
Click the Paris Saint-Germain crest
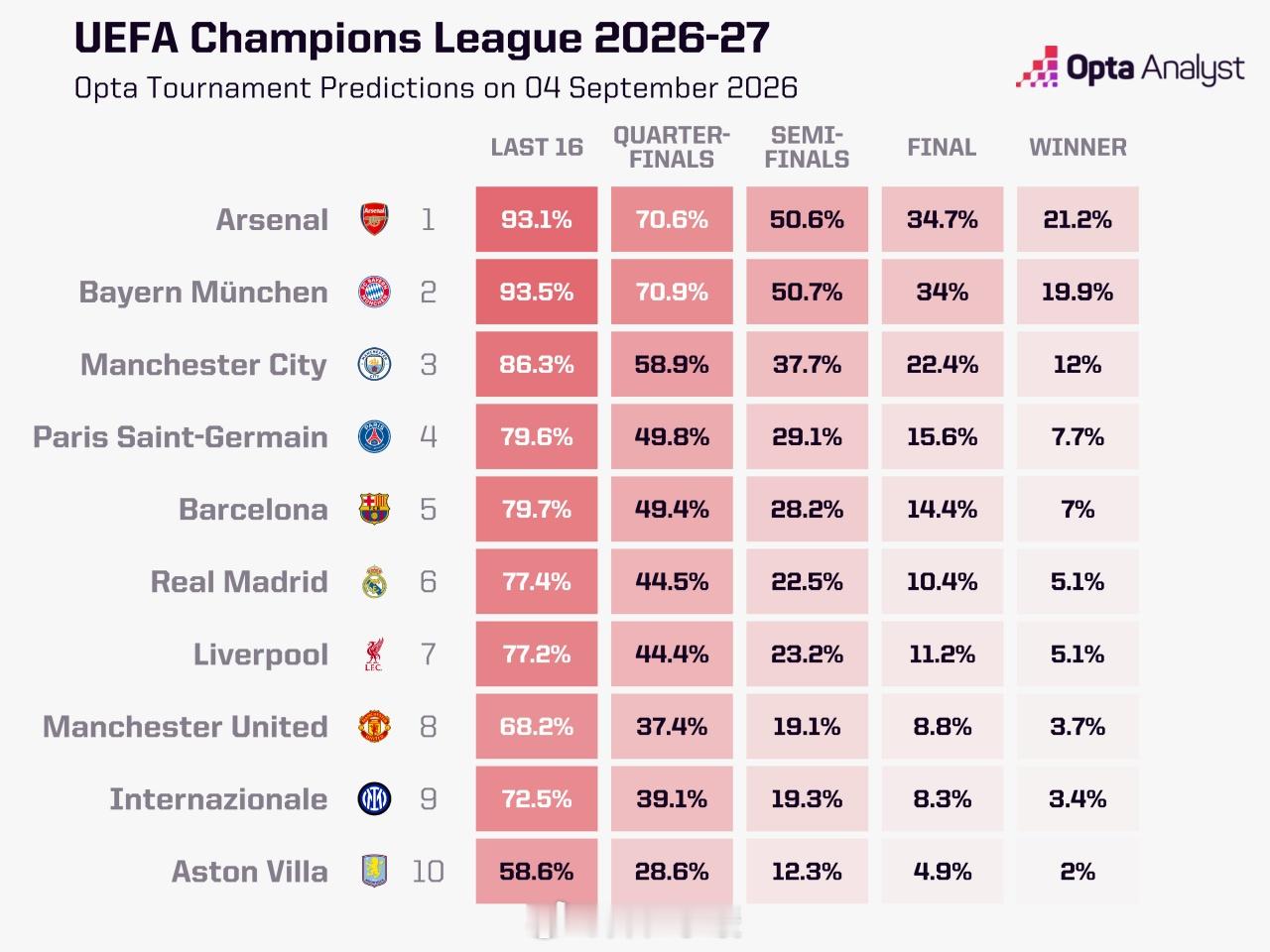coord(374,436)
